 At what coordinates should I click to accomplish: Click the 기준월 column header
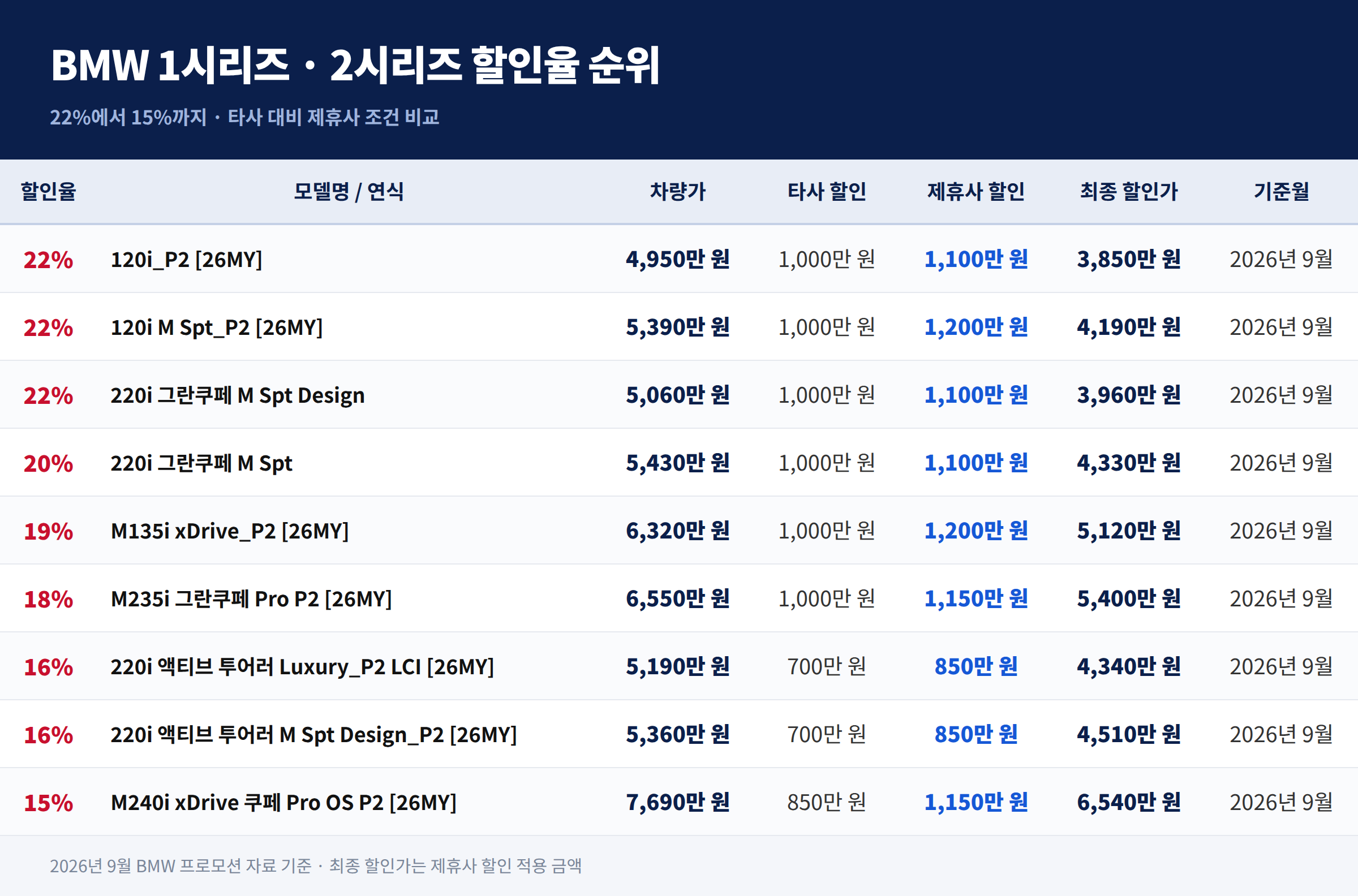click(x=1282, y=191)
